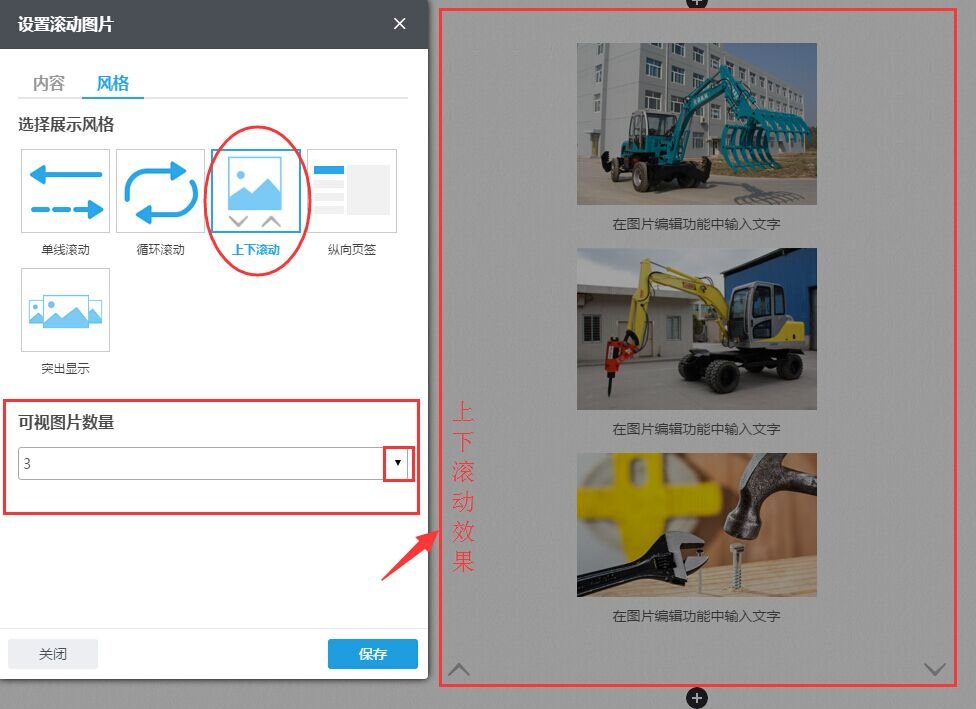Screen dimensions: 976x709
Task: Pick the 上下滚动 vertical scroll style
Action: (255, 191)
